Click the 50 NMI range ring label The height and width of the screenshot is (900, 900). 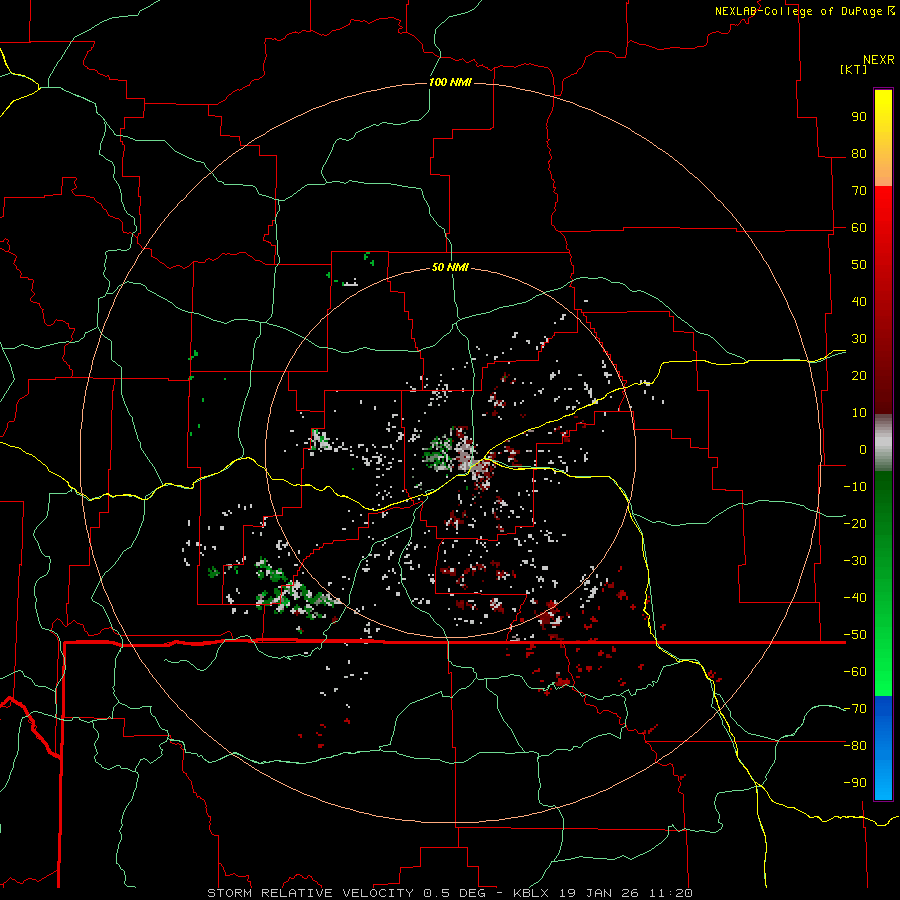pyautogui.click(x=450, y=267)
